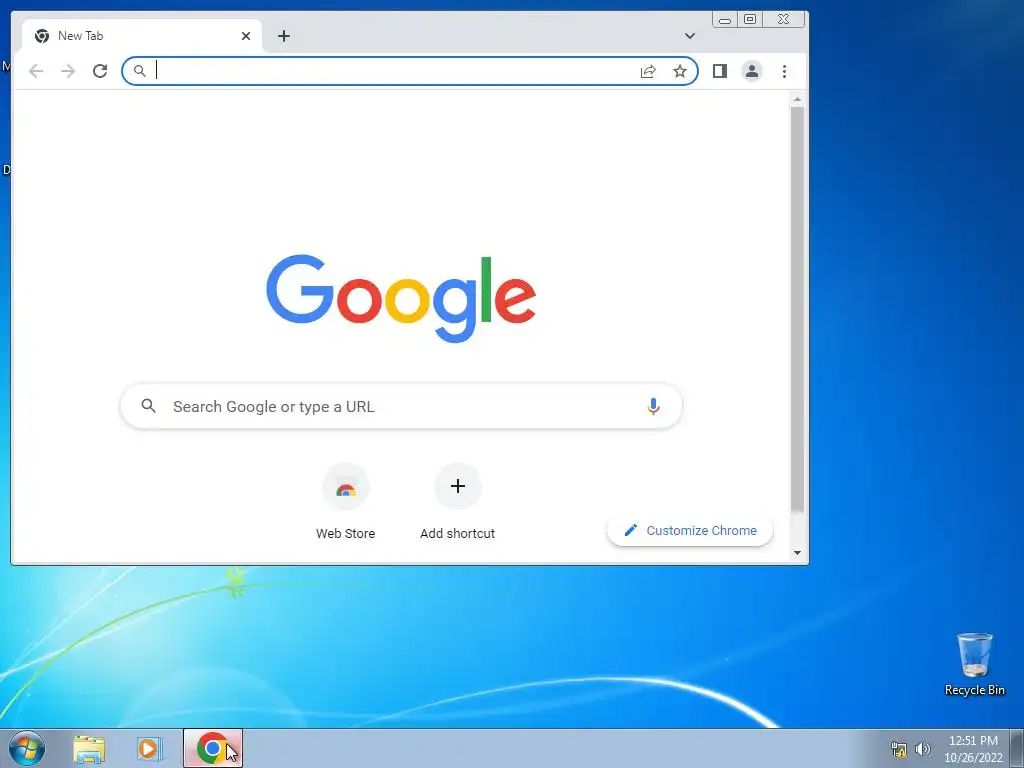Minimize the Chrome window
The image size is (1024, 768).
pyautogui.click(x=725, y=20)
